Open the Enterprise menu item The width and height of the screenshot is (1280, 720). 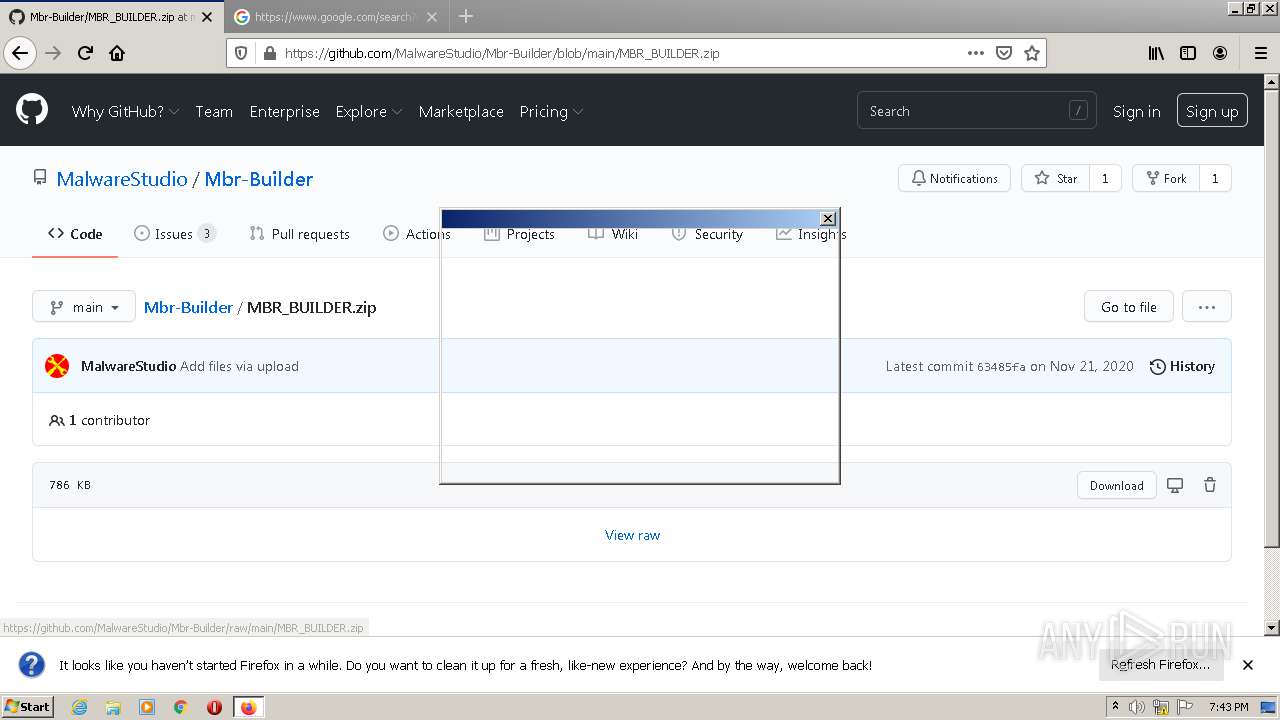(x=284, y=111)
